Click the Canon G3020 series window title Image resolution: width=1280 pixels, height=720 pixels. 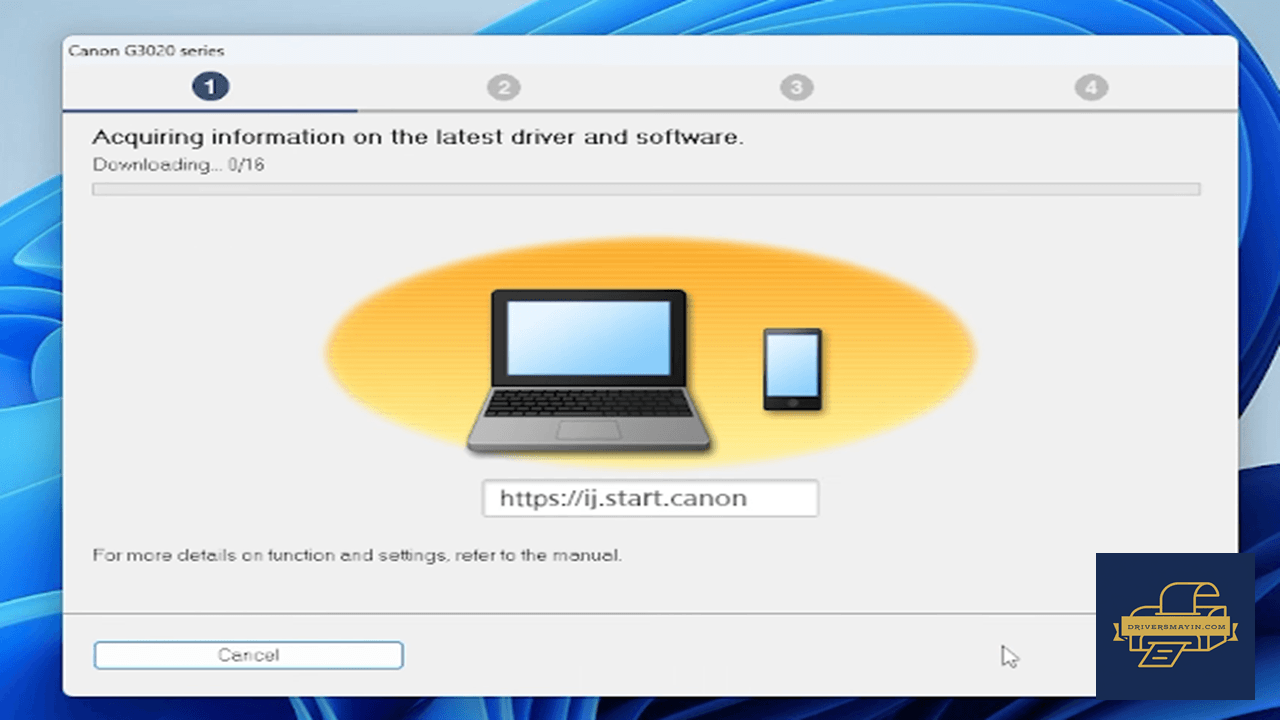(146, 50)
